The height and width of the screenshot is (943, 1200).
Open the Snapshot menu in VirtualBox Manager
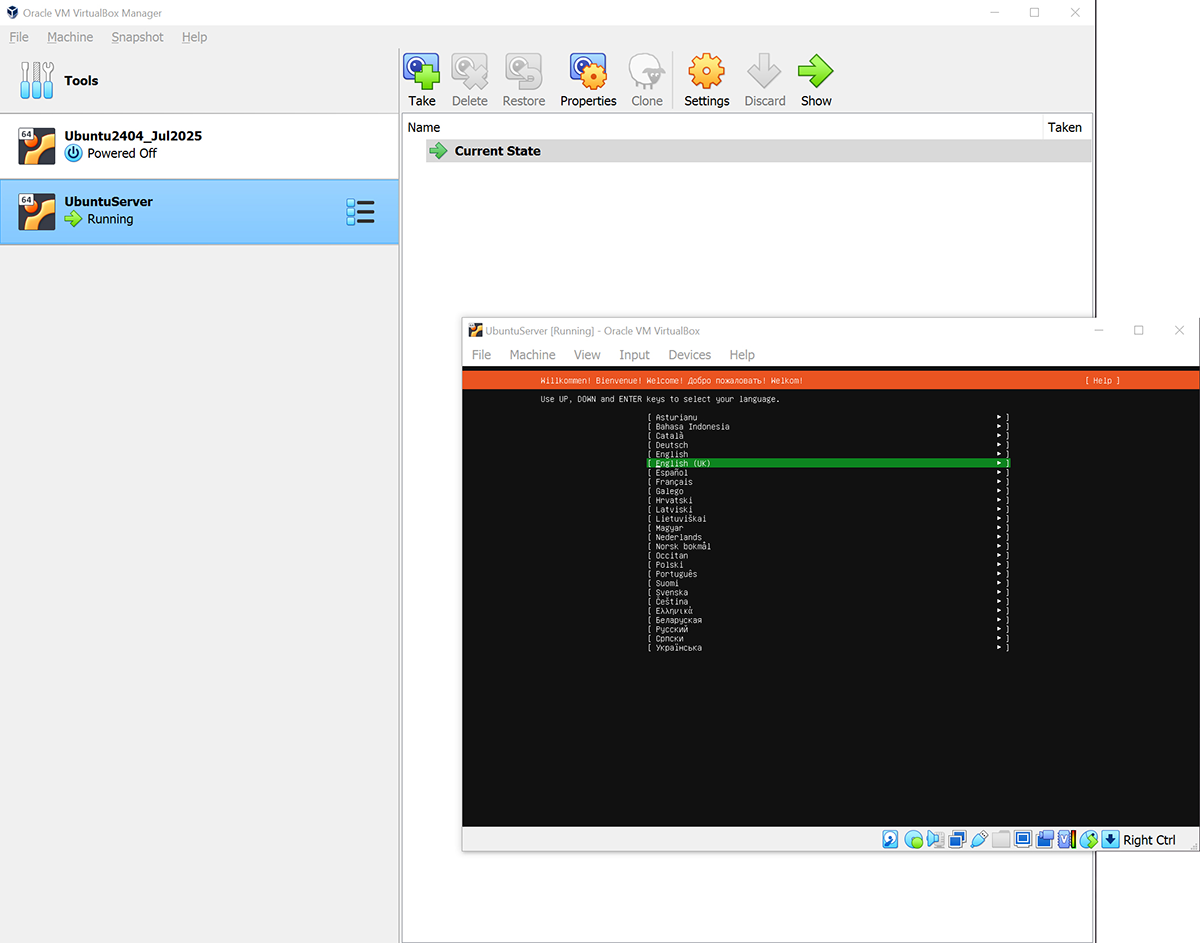[137, 37]
